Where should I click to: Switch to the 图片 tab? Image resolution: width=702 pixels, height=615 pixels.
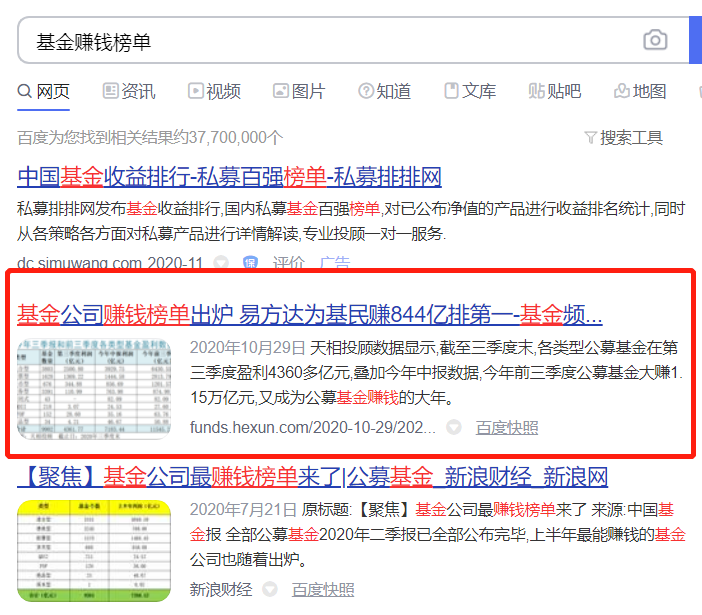299,92
